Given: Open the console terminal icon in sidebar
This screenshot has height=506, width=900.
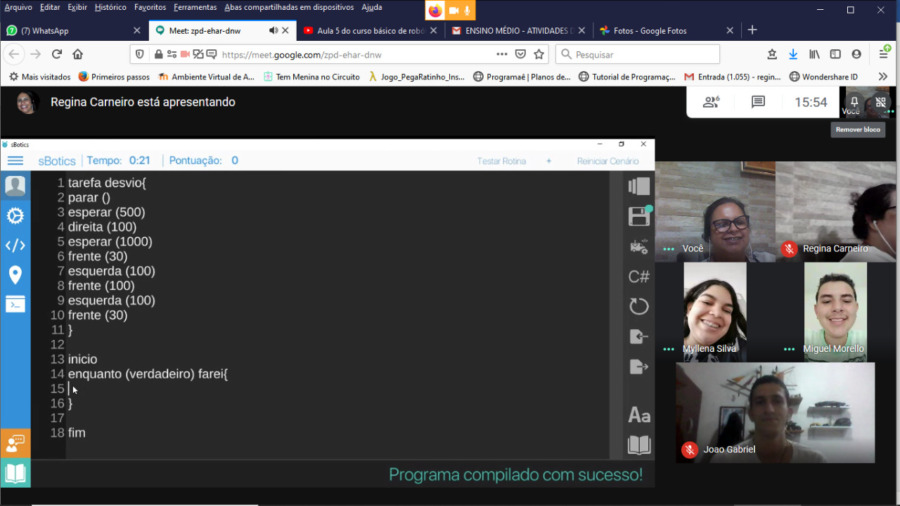Looking at the screenshot, I should [15, 305].
